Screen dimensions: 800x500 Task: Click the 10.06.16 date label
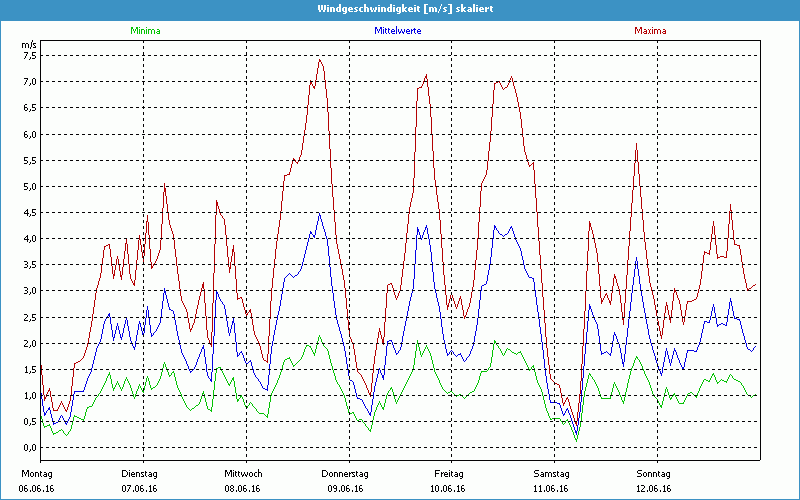tap(447, 489)
